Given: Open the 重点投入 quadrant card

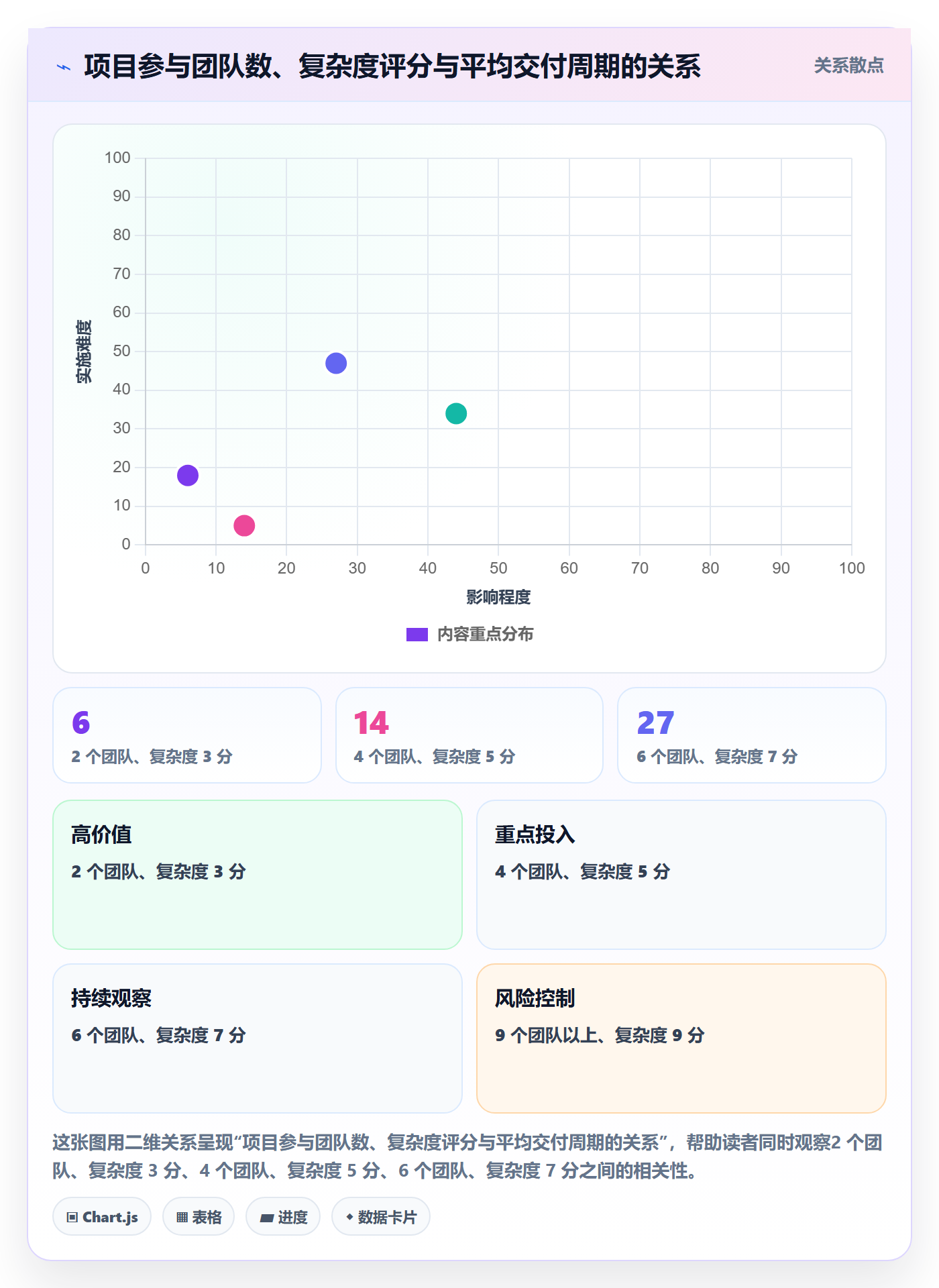Looking at the screenshot, I should tap(681, 875).
